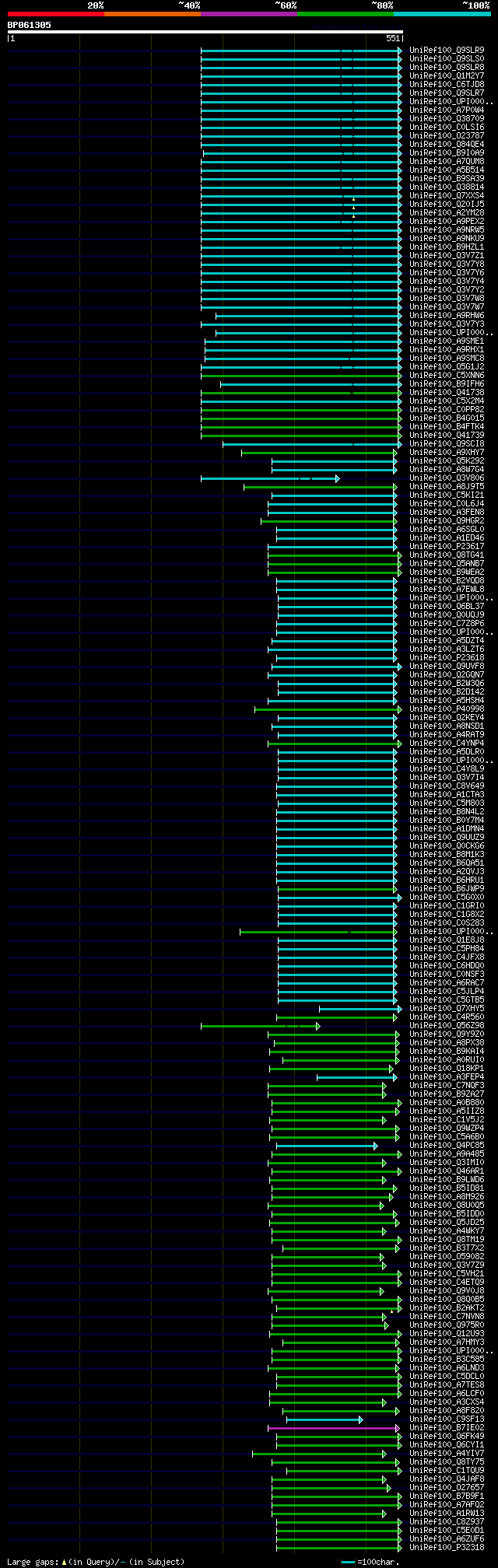Select label UniRef100_B4FTK4
Screen dimensions: 498x1568
(x=447, y=427)
